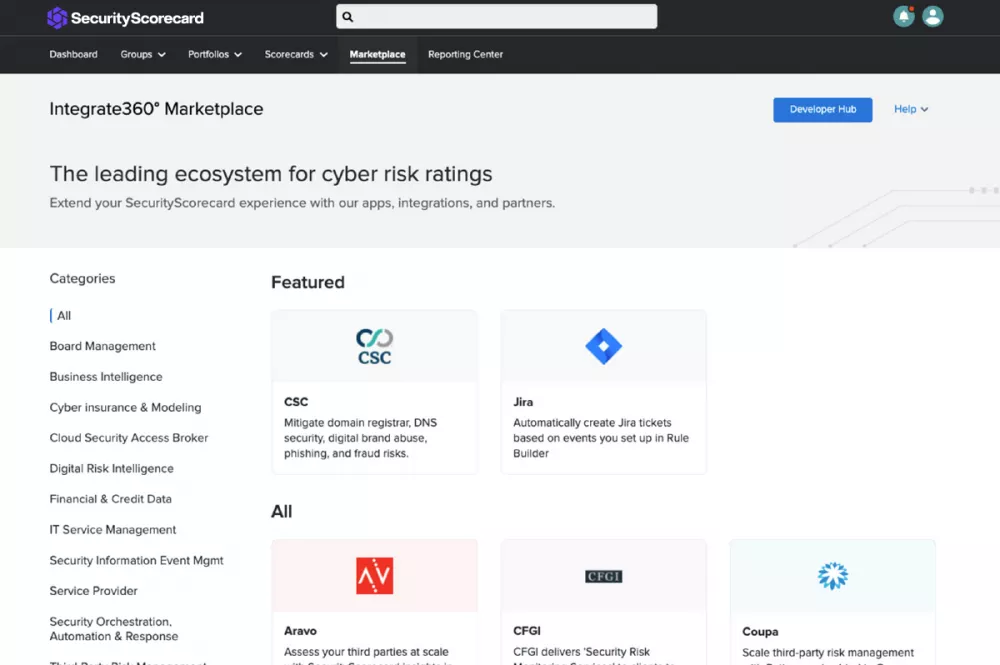Image resolution: width=1000 pixels, height=665 pixels.
Task: Open the notifications bell icon
Action: click(903, 17)
